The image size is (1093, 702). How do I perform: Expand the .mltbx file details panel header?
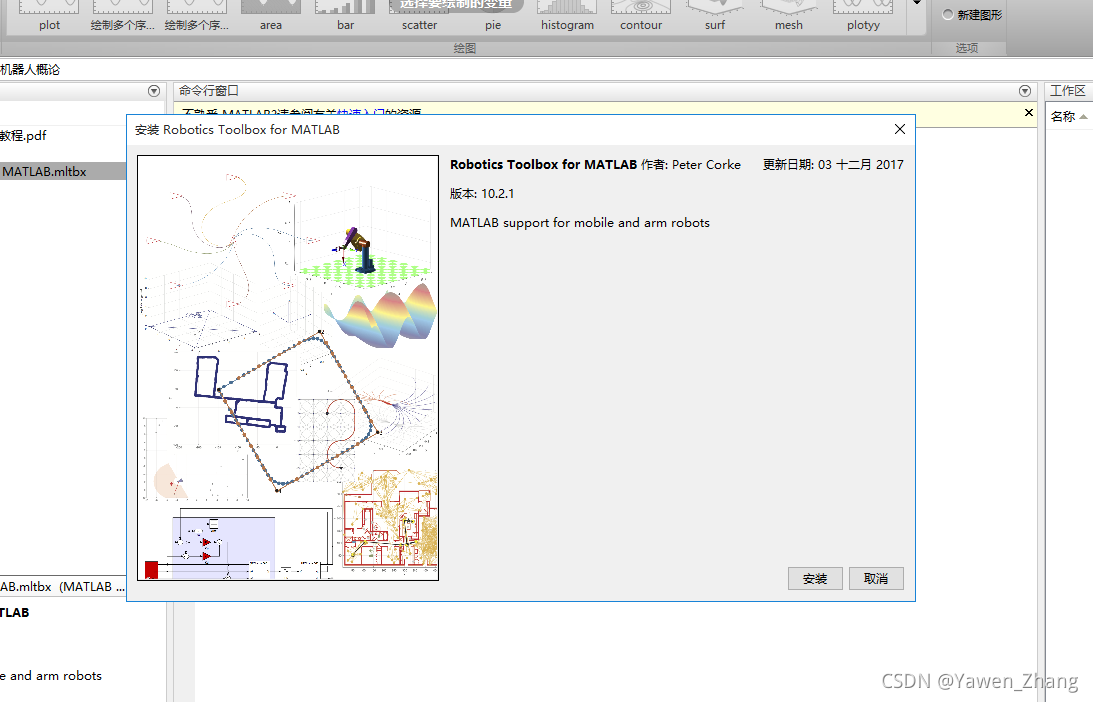[62, 587]
